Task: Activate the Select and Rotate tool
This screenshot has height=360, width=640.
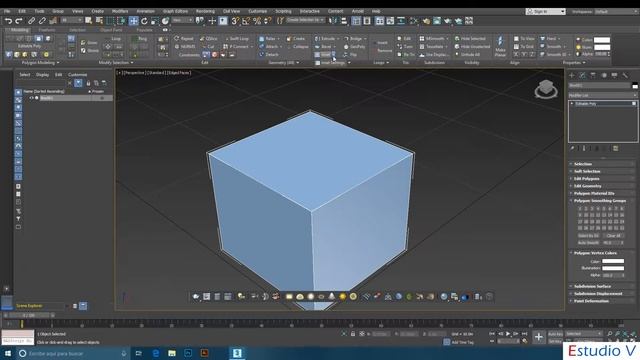Action: (x=144, y=21)
